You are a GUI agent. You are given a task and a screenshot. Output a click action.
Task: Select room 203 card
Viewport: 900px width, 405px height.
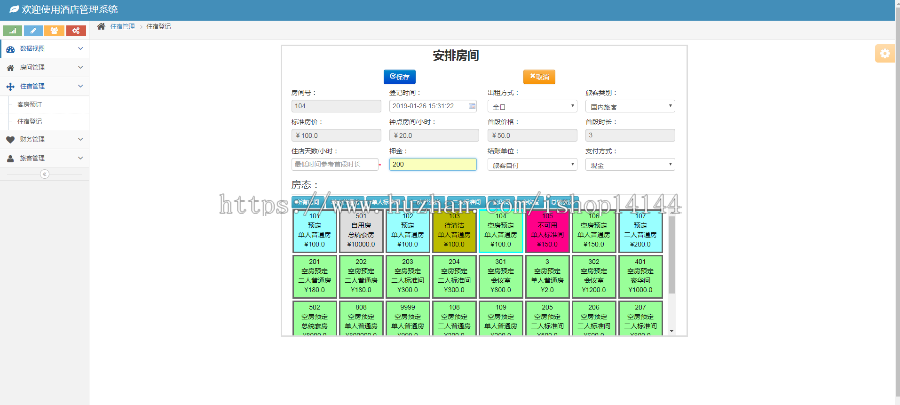point(408,277)
